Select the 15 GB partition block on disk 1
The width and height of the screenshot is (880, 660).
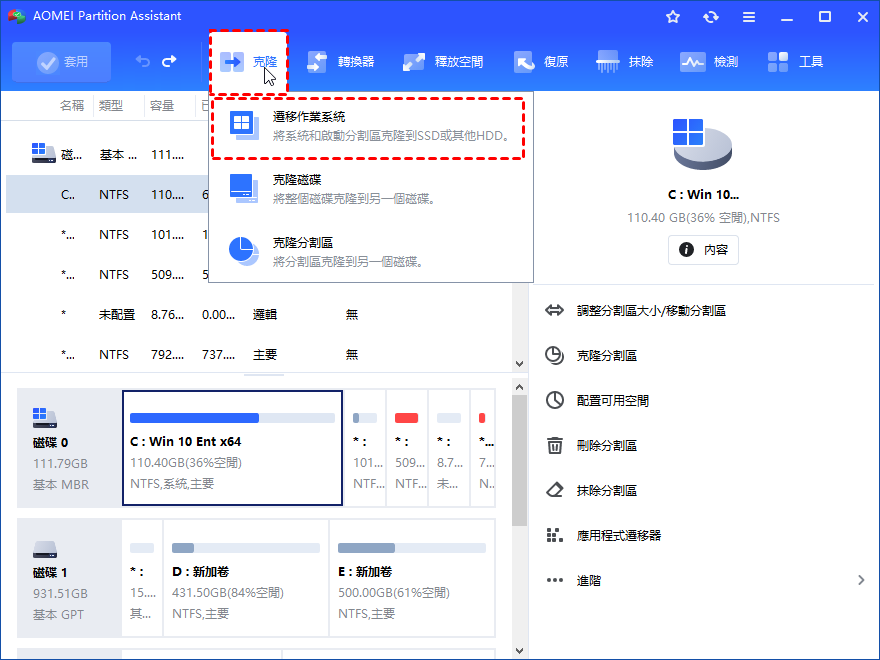pos(142,578)
